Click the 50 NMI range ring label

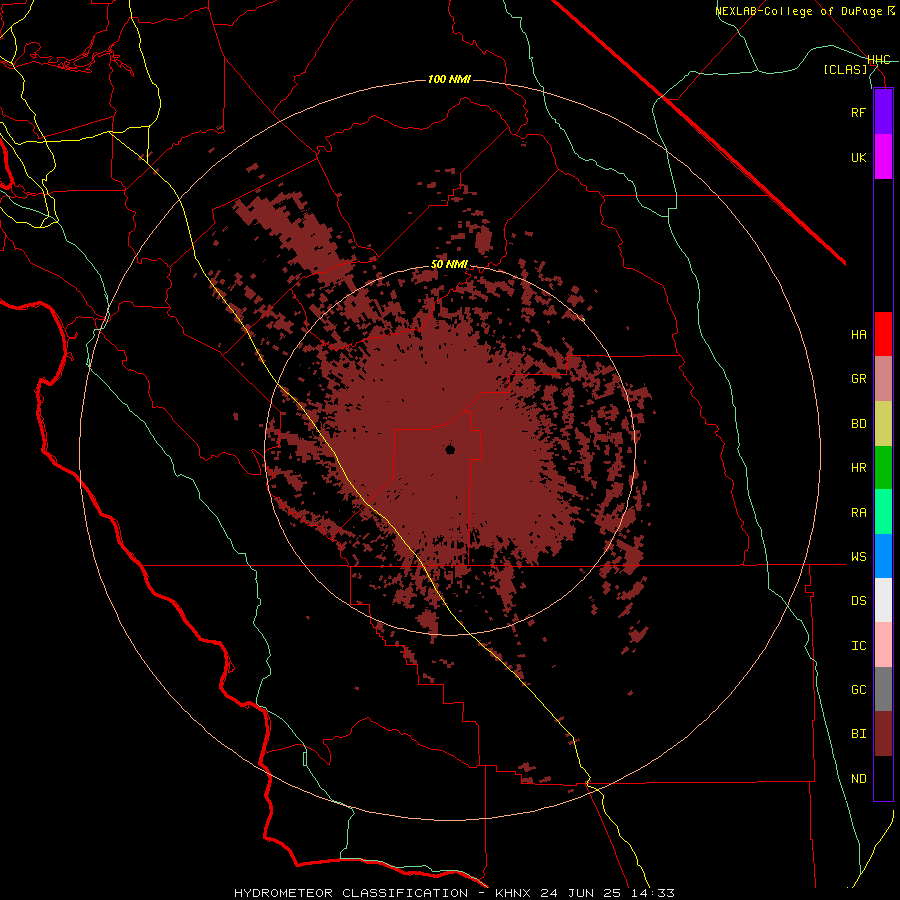click(x=449, y=265)
